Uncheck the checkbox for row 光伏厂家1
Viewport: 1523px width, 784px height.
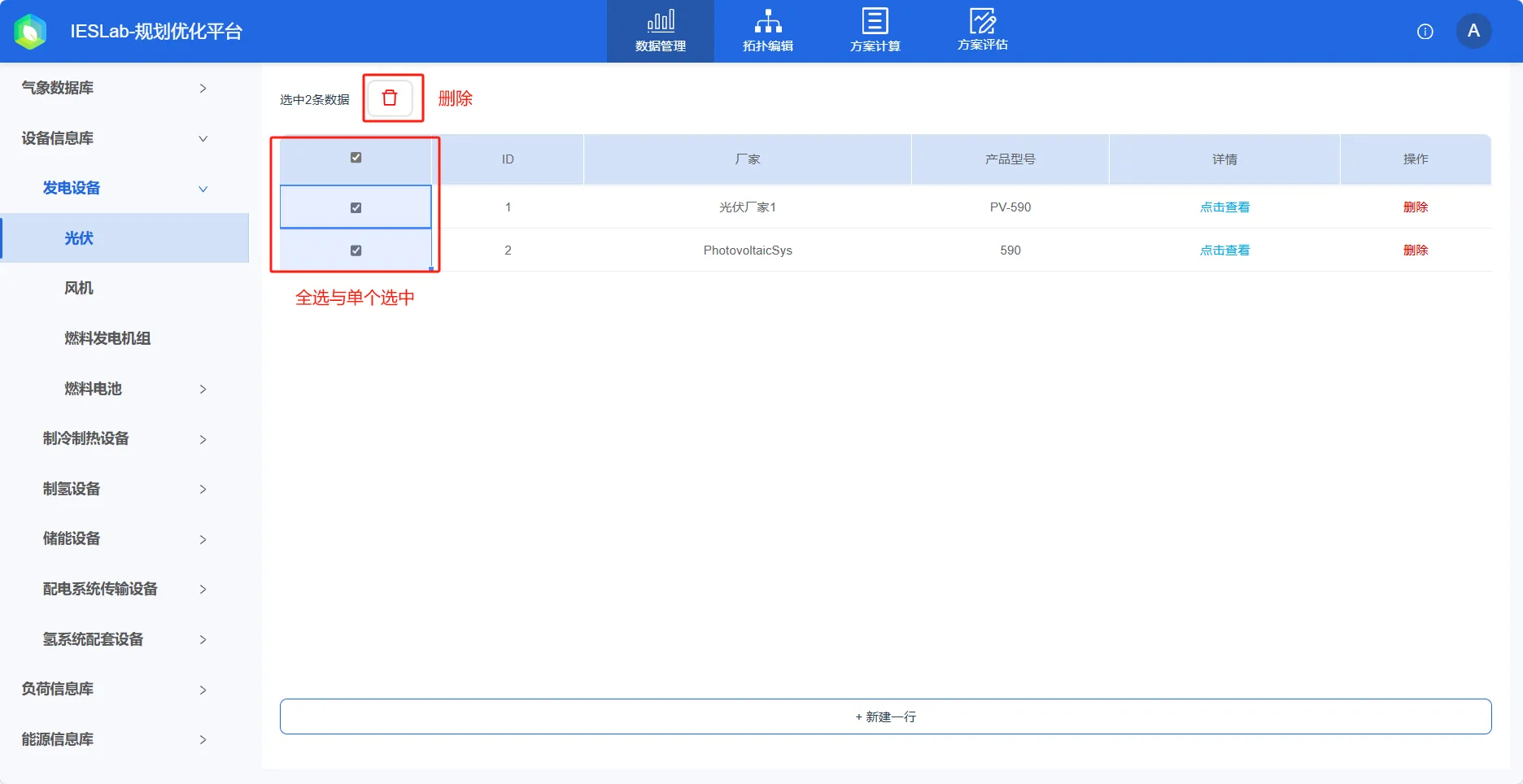point(356,208)
